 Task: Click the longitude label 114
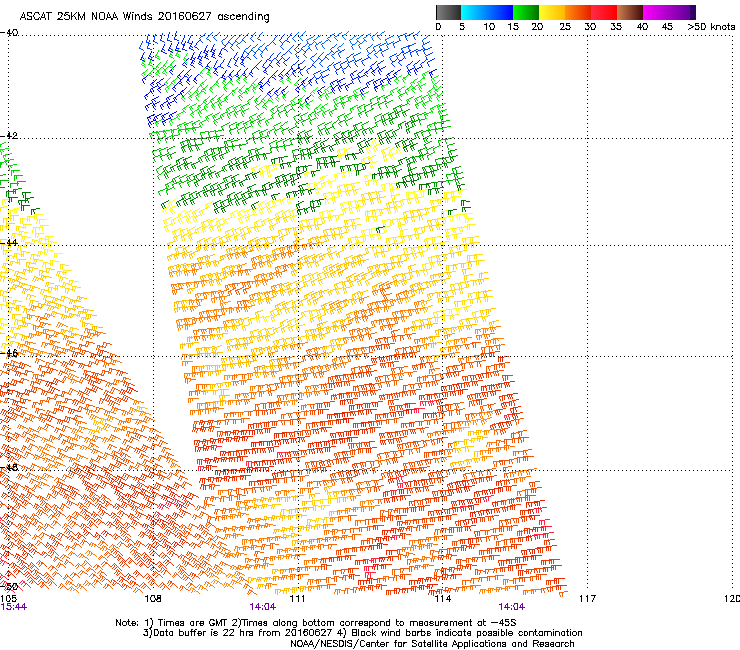[442, 599]
